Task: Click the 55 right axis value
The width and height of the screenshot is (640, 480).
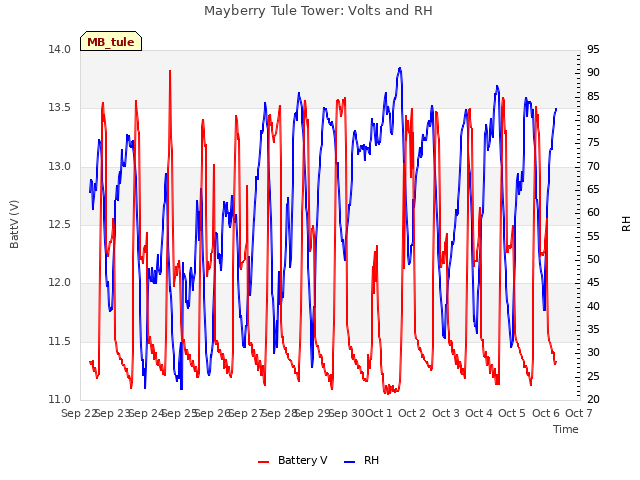Action: point(593,236)
